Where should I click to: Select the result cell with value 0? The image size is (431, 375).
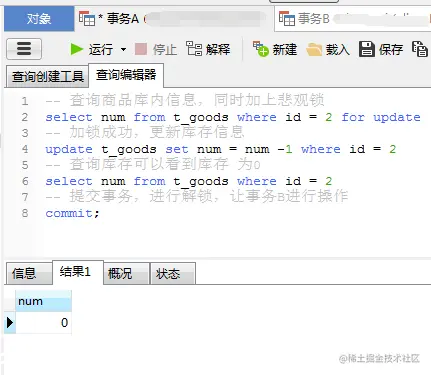pyautogui.click(x=43, y=322)
